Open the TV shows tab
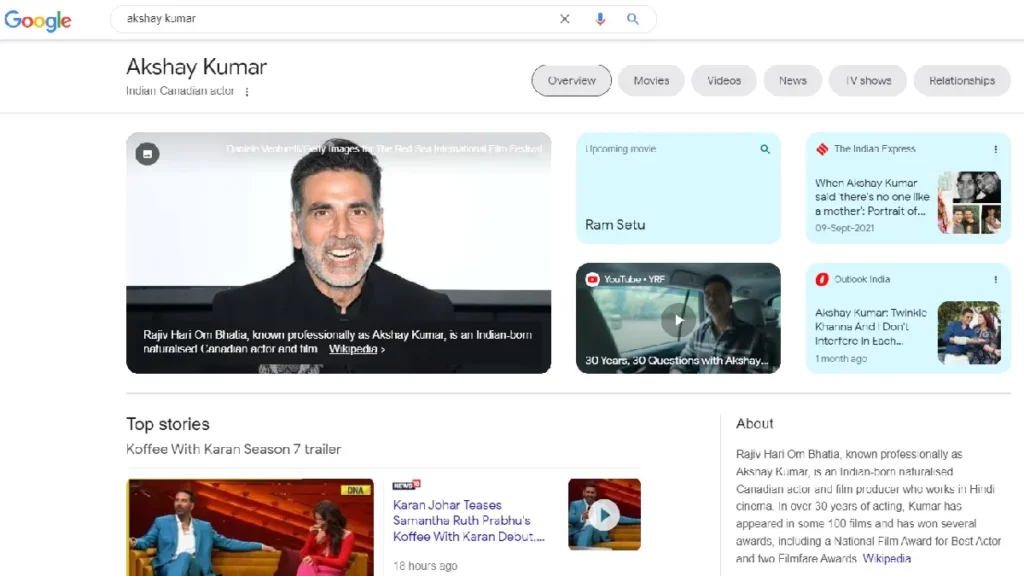Screen dimensions: 1024x576 pos(868,80)
